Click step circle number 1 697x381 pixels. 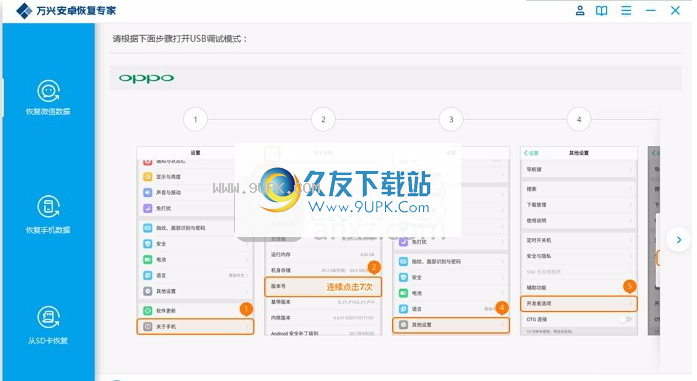(x=195, y=119)
